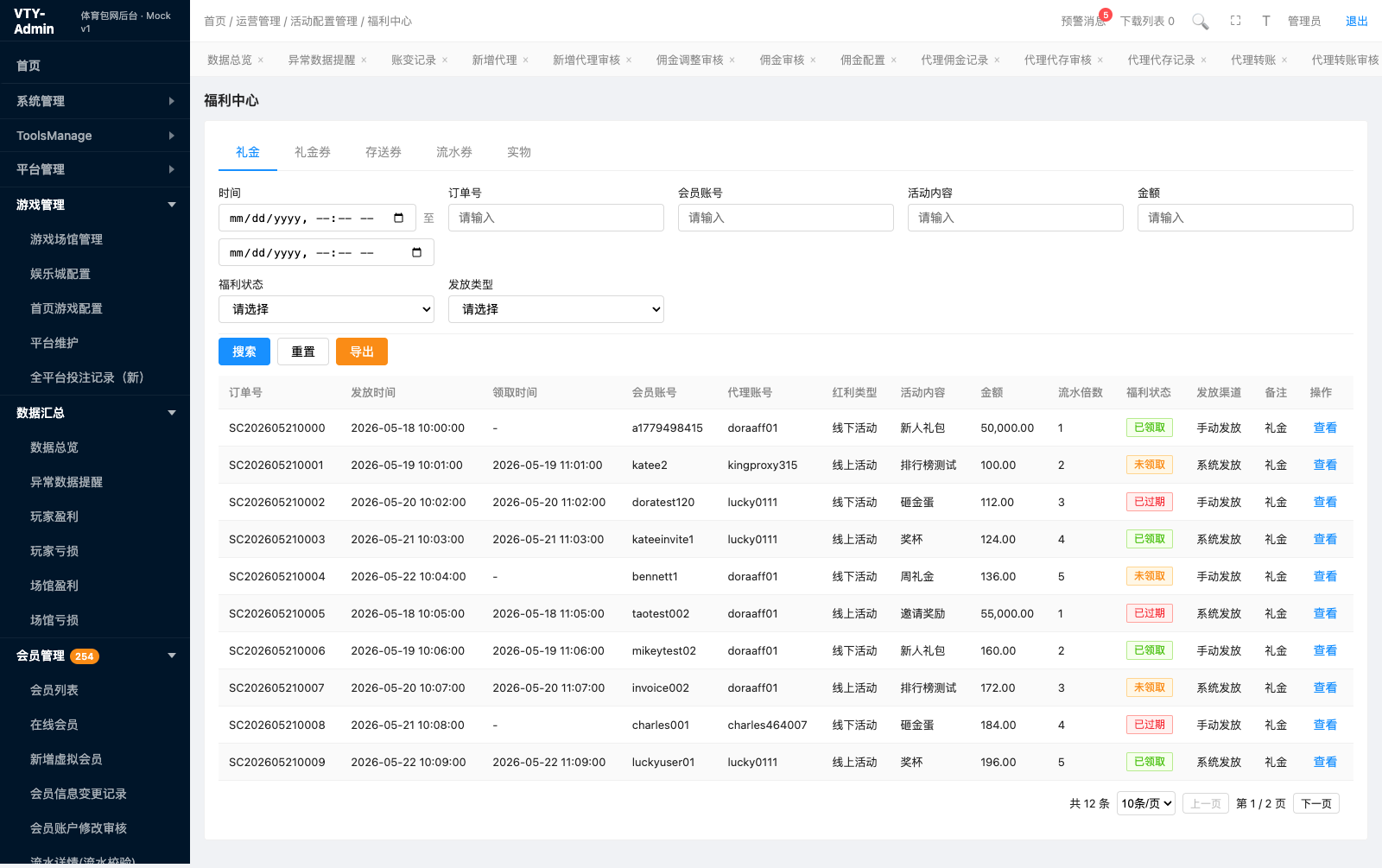Click agent account charles464007 cell
Screen dimensions: 1382x868
click(x=767, y=725)
